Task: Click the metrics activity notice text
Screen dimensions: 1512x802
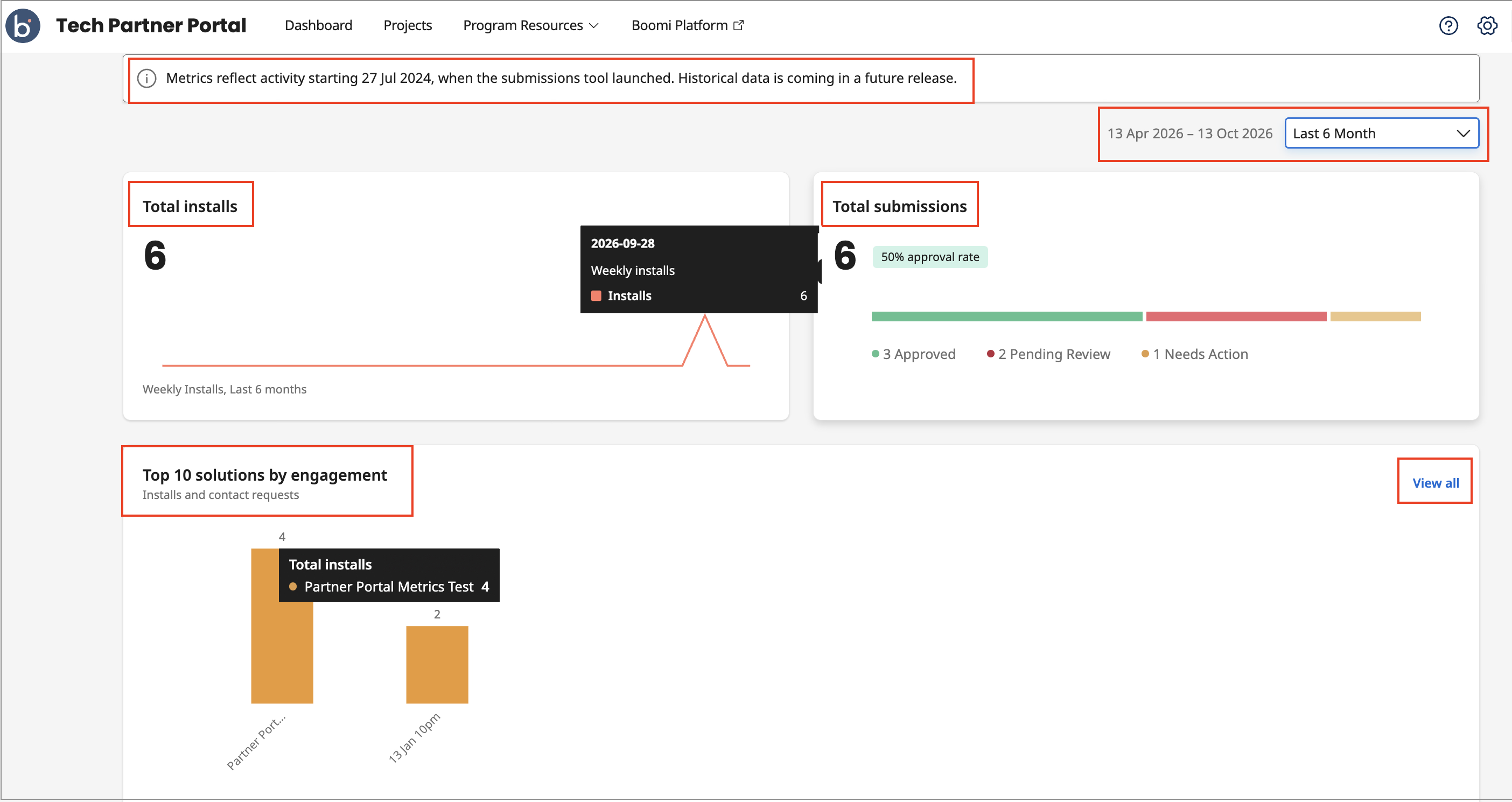Action: pos(561,79)
